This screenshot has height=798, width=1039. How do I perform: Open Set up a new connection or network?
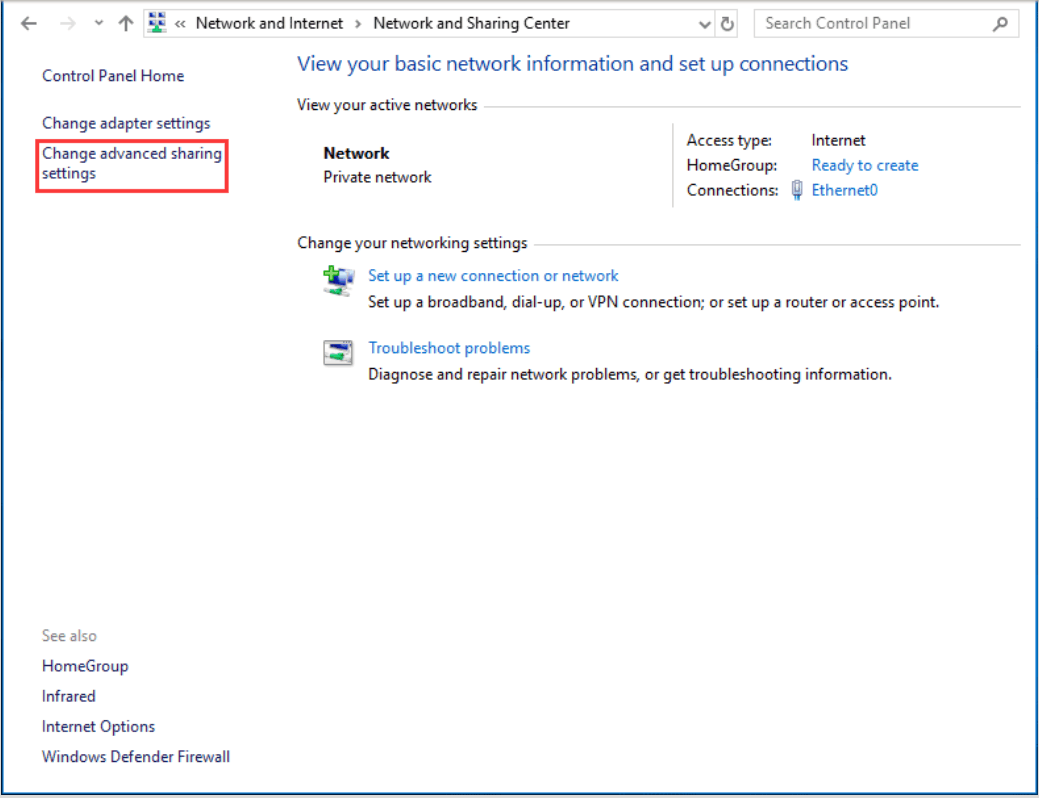pos(493,276)
